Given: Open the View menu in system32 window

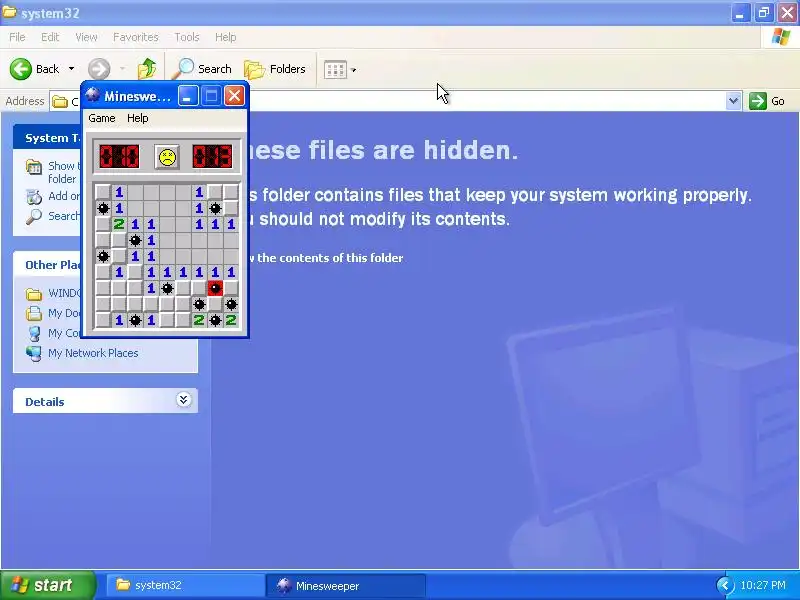Looking at the screenshot, I should [x=86, y=37].
